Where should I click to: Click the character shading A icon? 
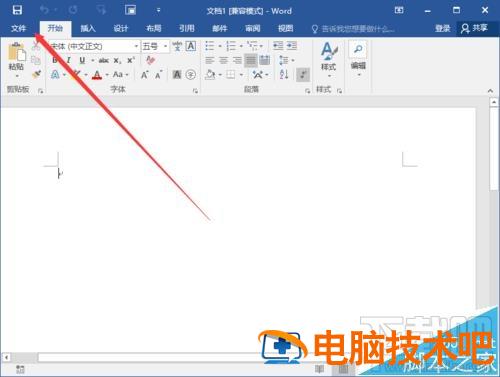point(177,75)
